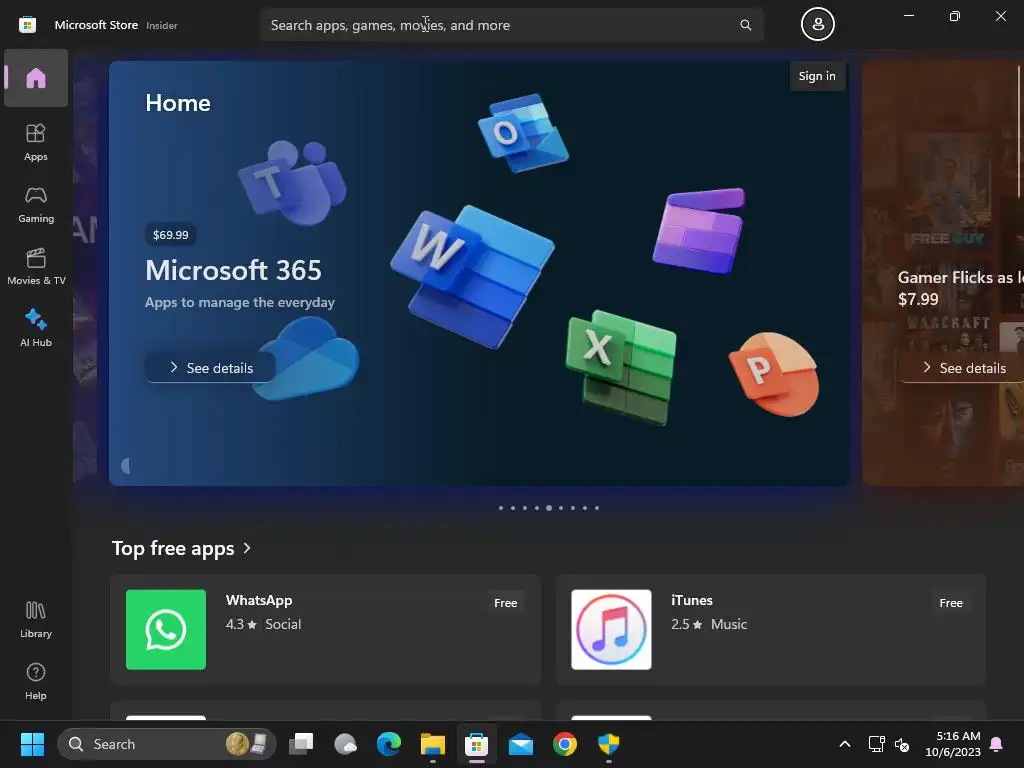Open the Help menu in sidebar
1024x768 pixels.
(36, 682)
